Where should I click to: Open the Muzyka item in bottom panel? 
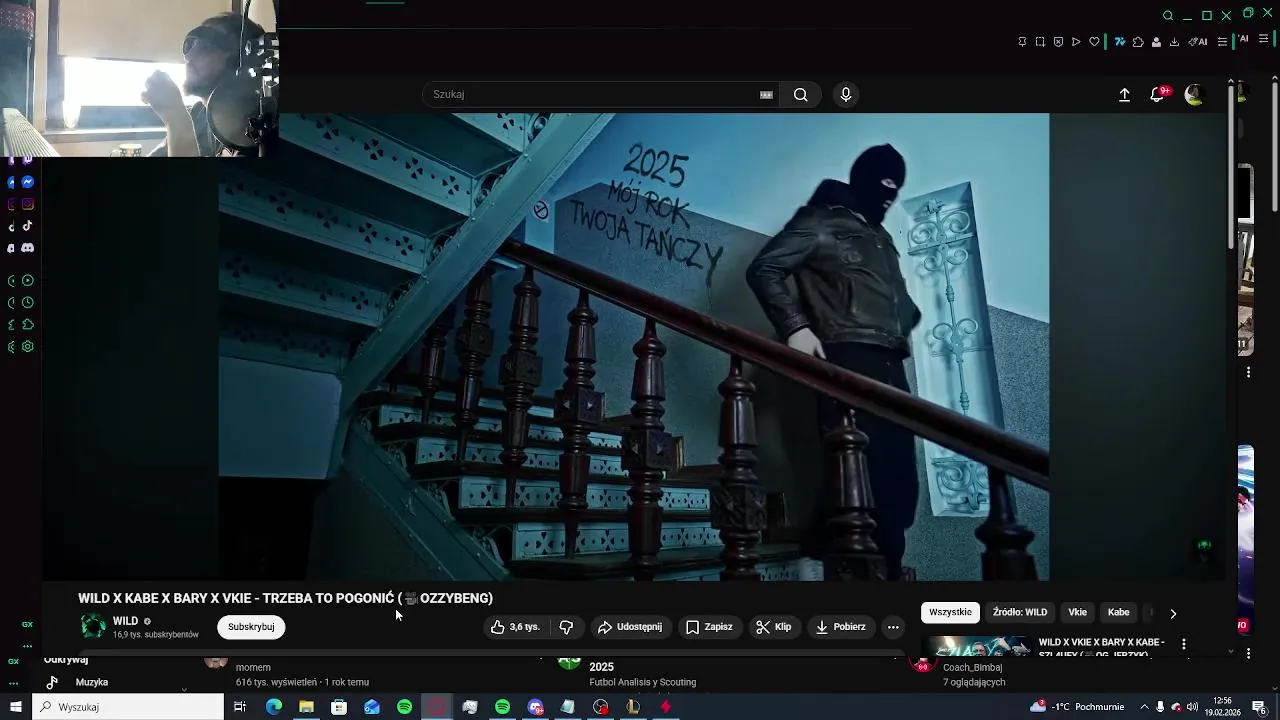[91, 682]
